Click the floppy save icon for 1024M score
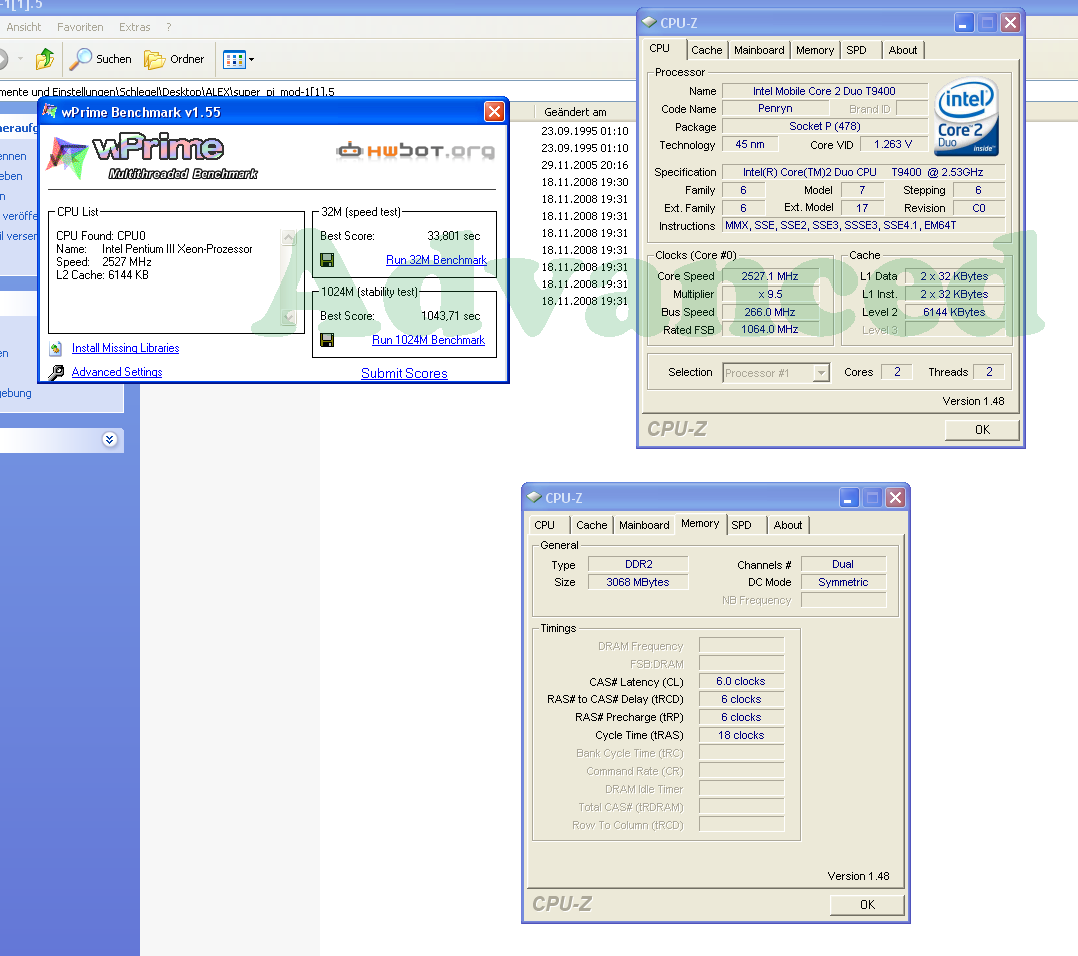This screenshot has height=956, width=1078. tap(327, 340)
